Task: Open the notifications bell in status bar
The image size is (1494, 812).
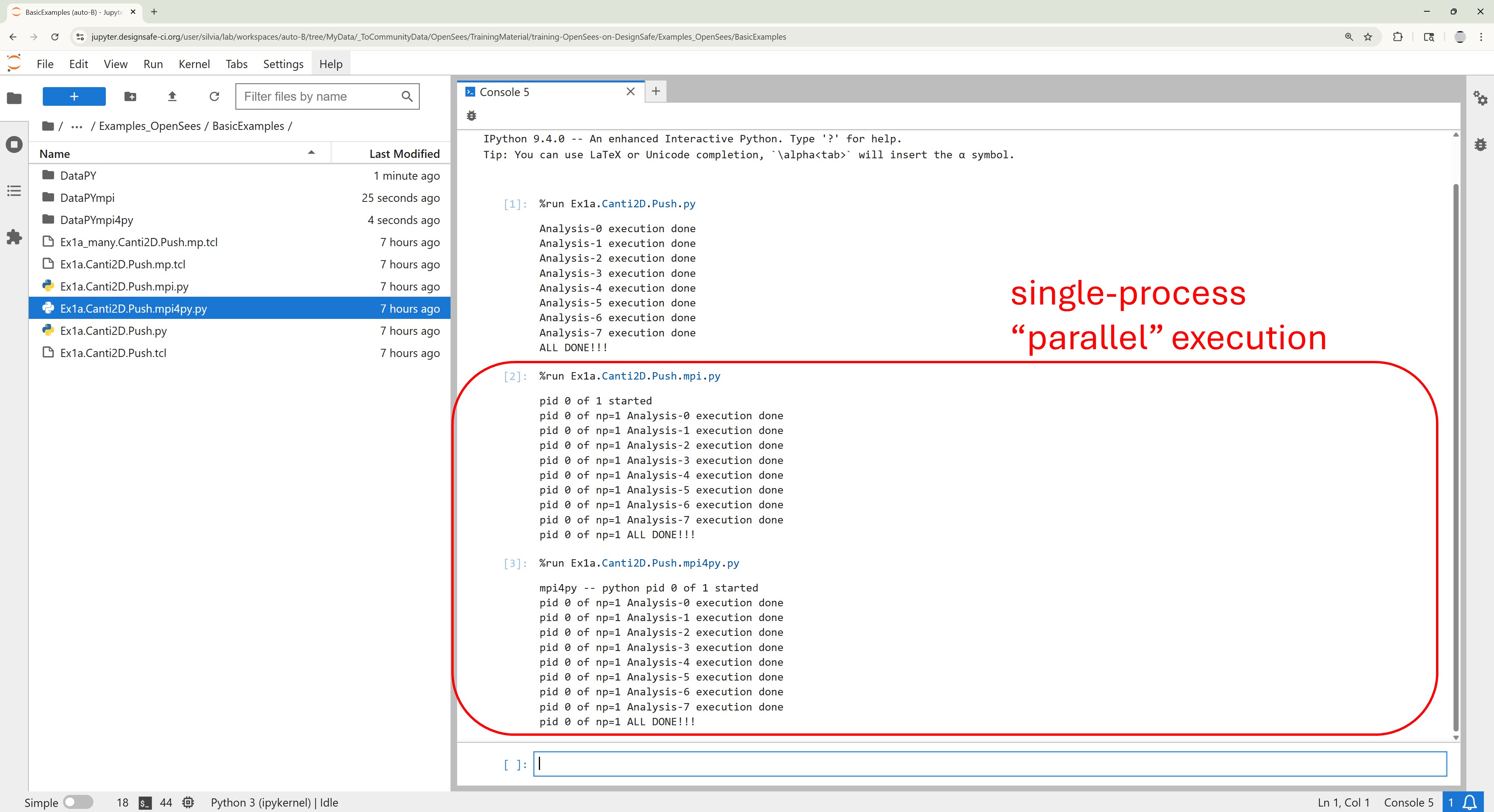Action: point(1469,802)
